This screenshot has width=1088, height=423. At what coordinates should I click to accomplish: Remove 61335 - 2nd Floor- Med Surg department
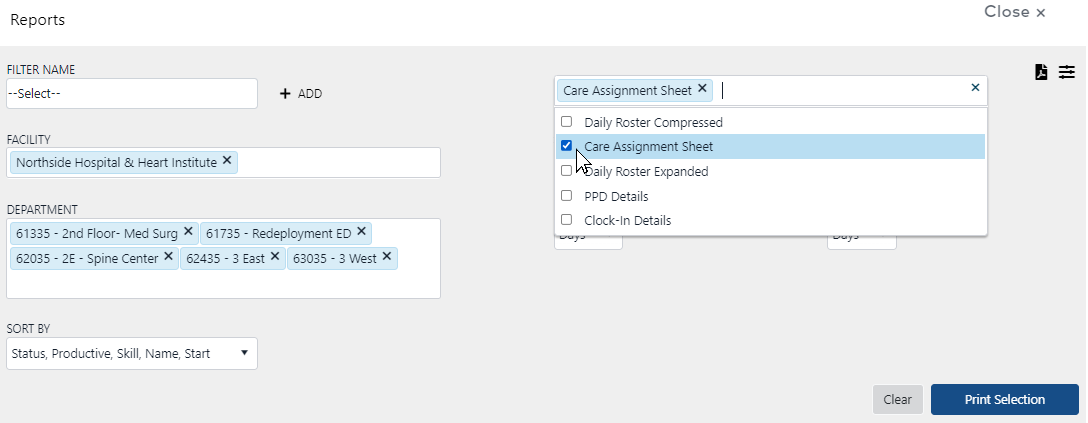point(188,232)
